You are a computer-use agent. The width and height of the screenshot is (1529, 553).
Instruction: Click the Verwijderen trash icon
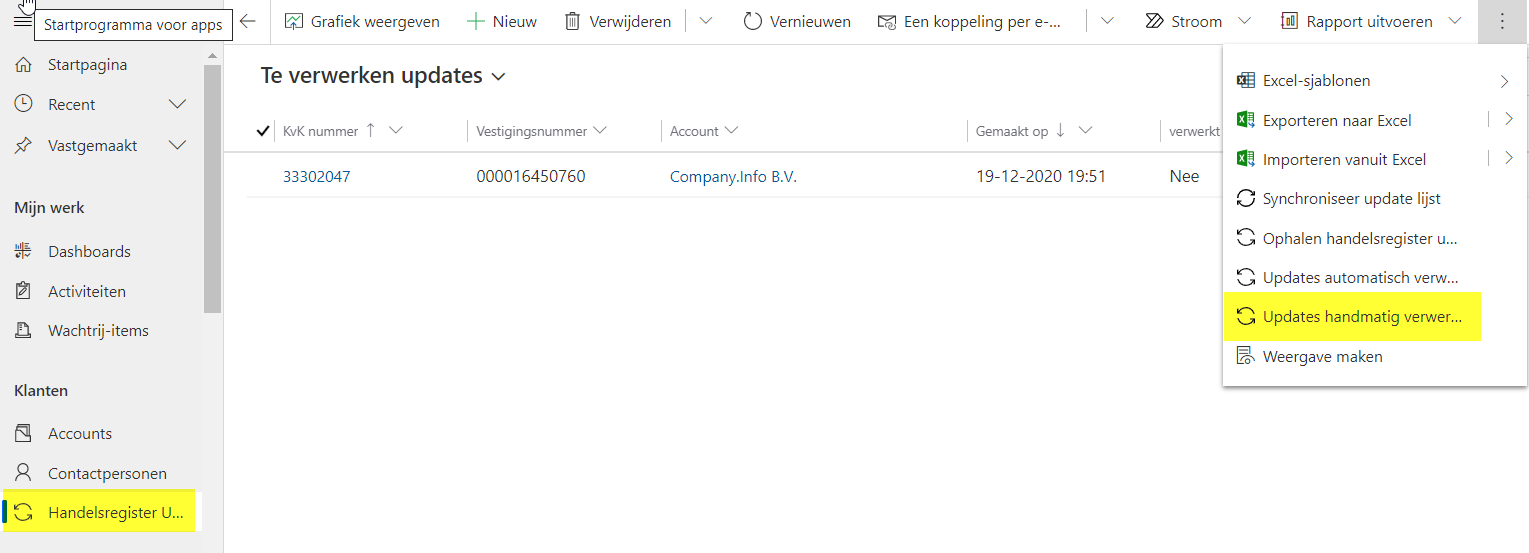pyautogui.click(x=572, y=21)
